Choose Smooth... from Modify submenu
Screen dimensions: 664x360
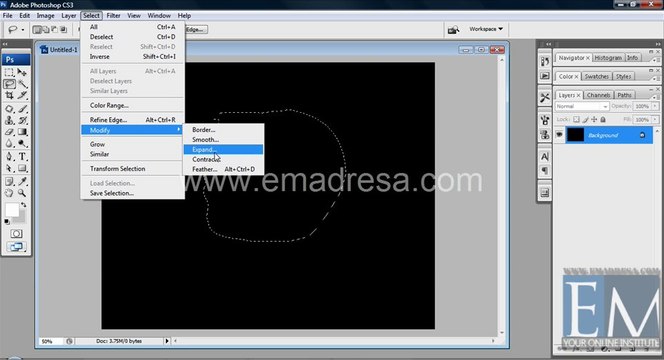point(223,139)
